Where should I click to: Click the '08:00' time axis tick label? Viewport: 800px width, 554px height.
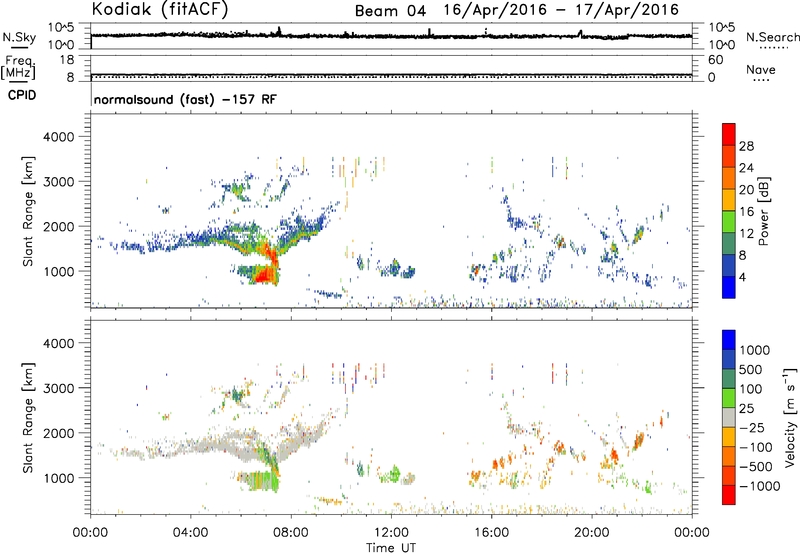tap(291, 533)
